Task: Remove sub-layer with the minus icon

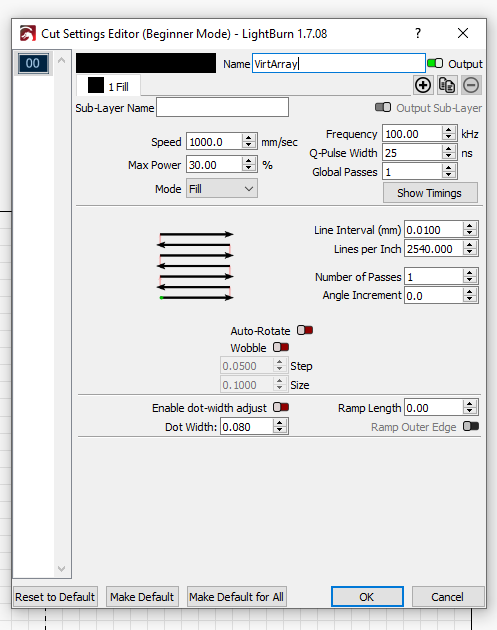Action: pos(471,85)
